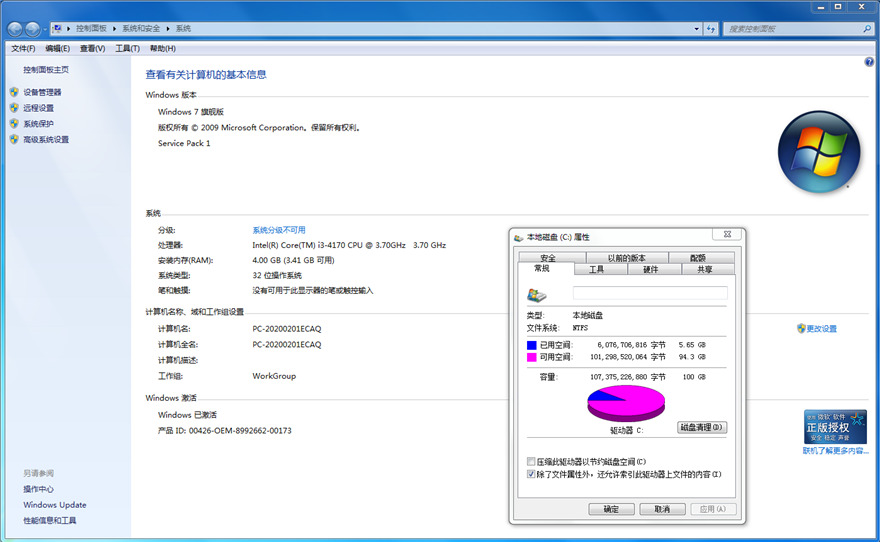The height and width of the screenshot is (542, 880).
Task: Toggle 压缩此驱动器以节约磁盘空间 checkbox
Action: [531, 462]
